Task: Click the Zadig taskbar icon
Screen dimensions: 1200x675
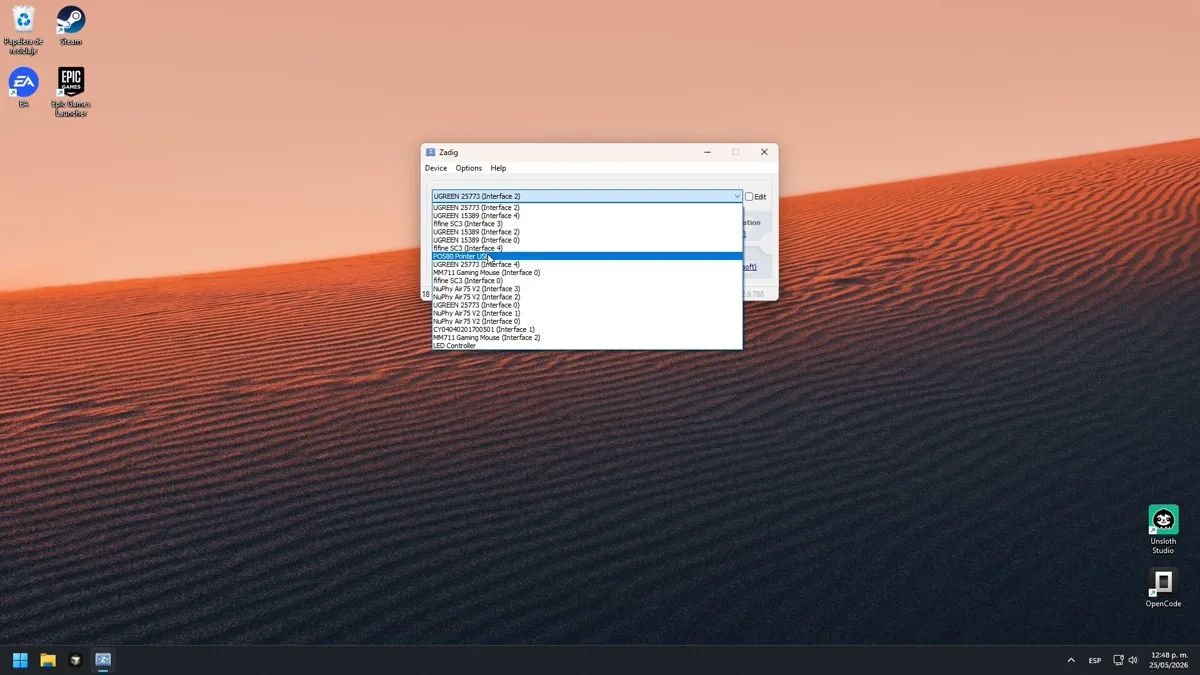Action: pos(103,660)
